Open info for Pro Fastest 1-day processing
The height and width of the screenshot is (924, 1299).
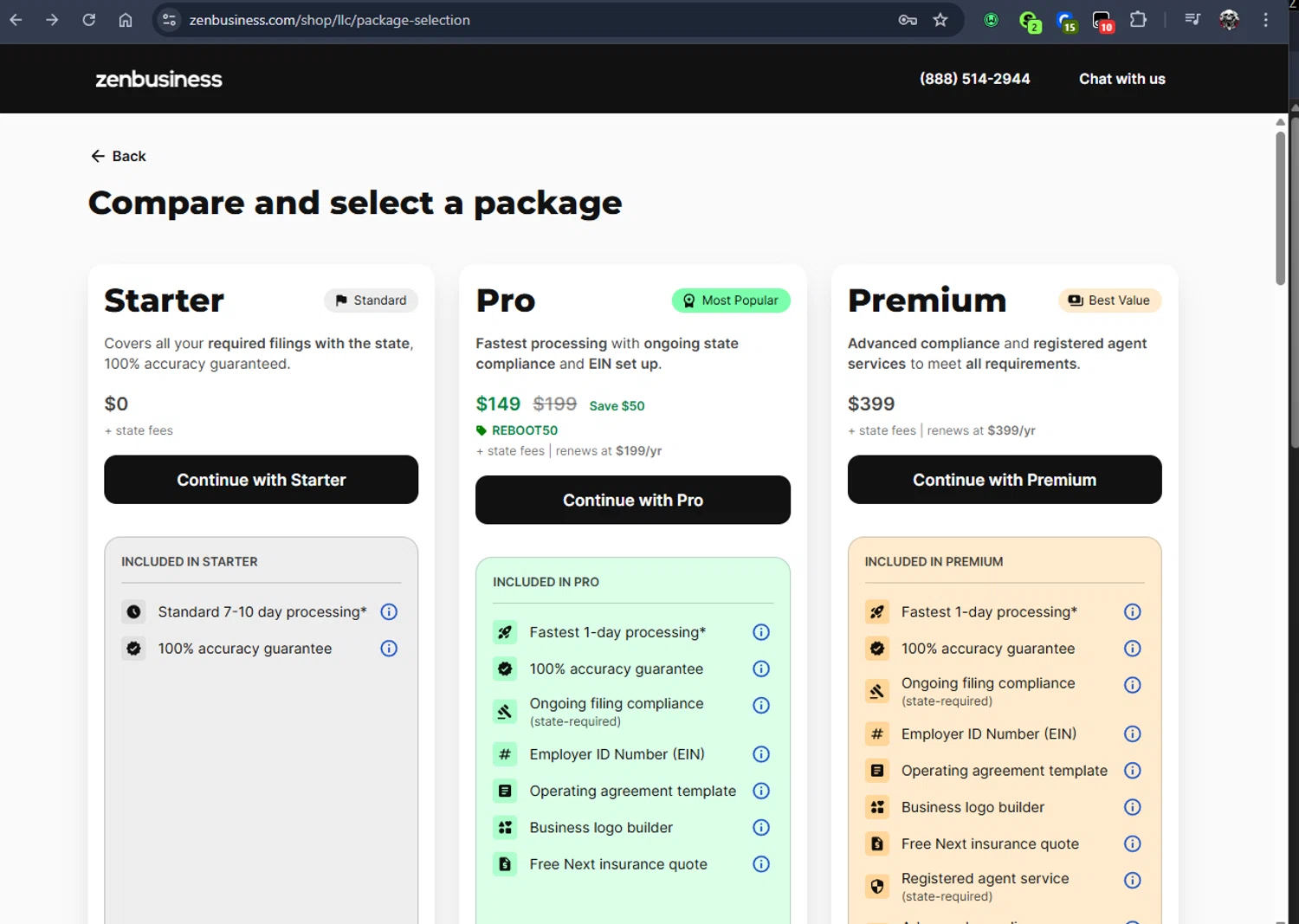(761, 632)
